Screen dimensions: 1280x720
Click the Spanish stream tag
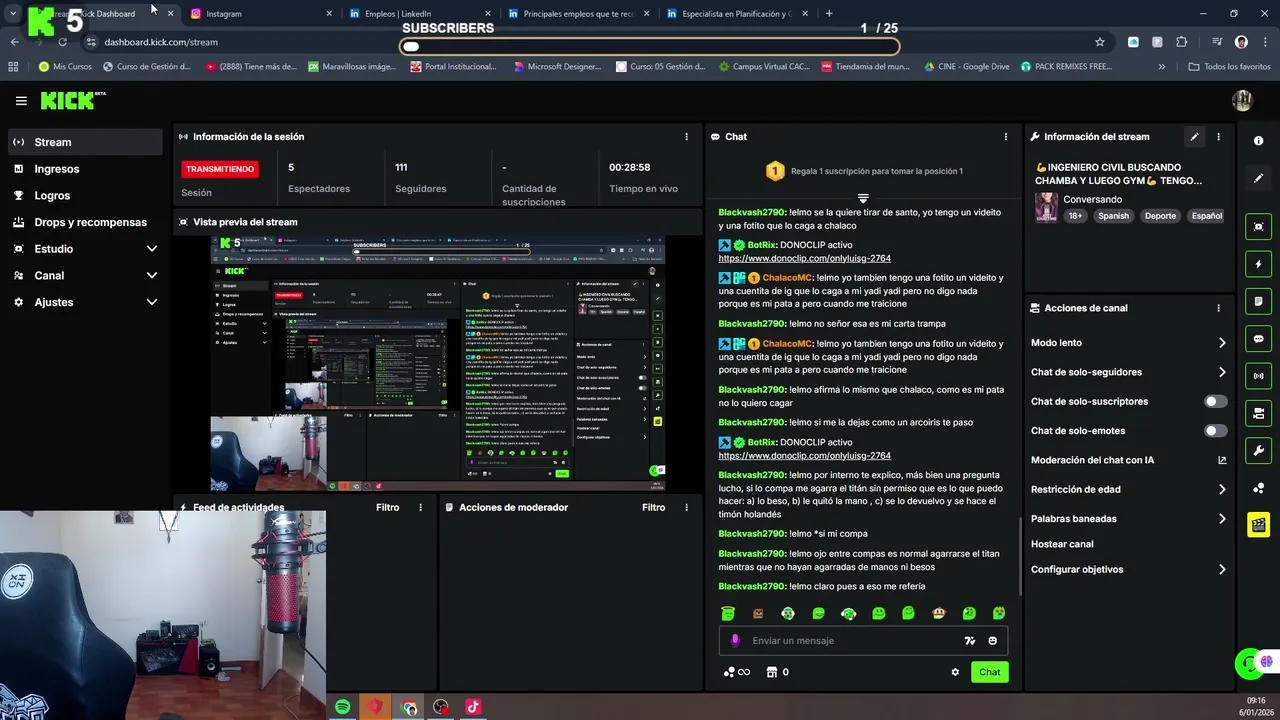[1113, 216]
